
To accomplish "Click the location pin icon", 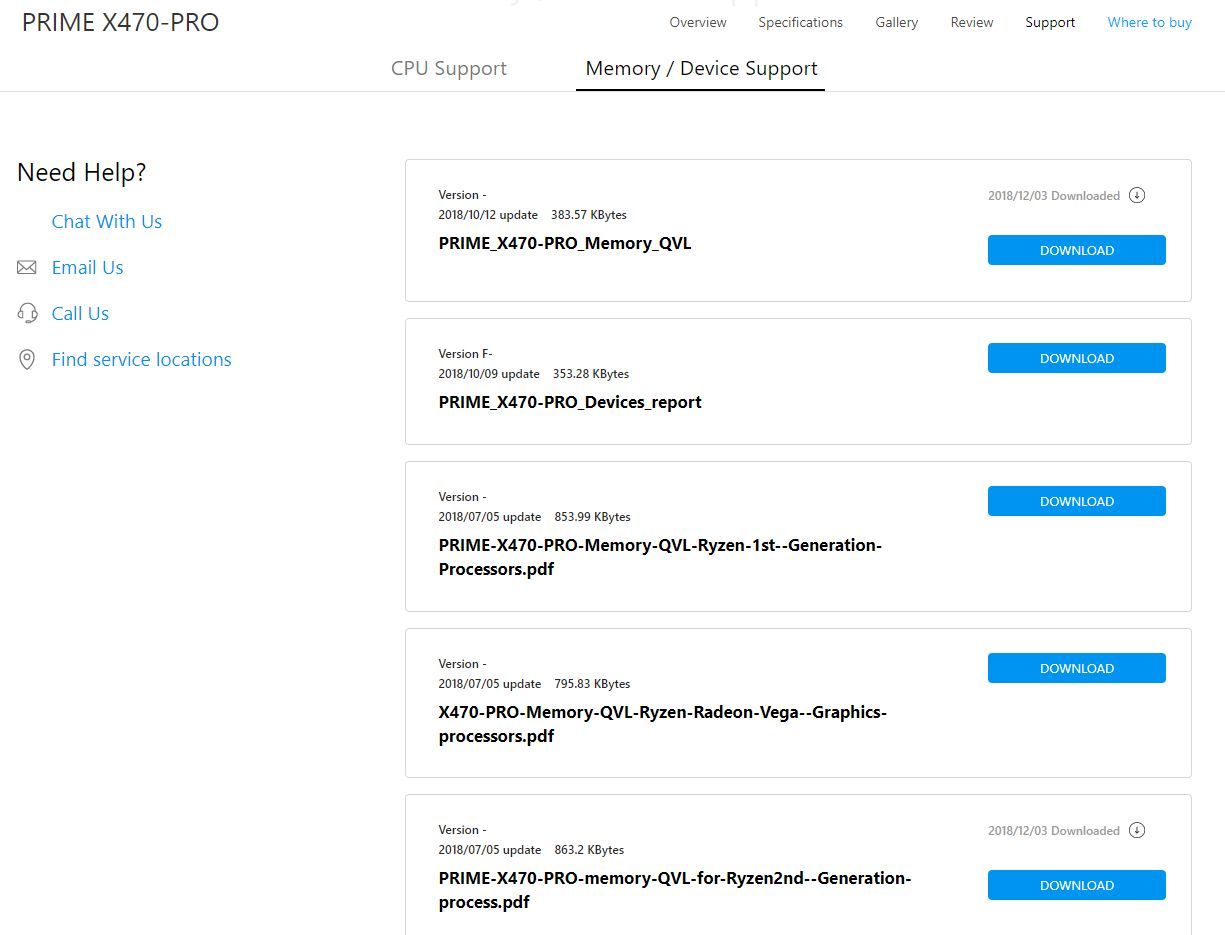I will click(x=27, y=360).
